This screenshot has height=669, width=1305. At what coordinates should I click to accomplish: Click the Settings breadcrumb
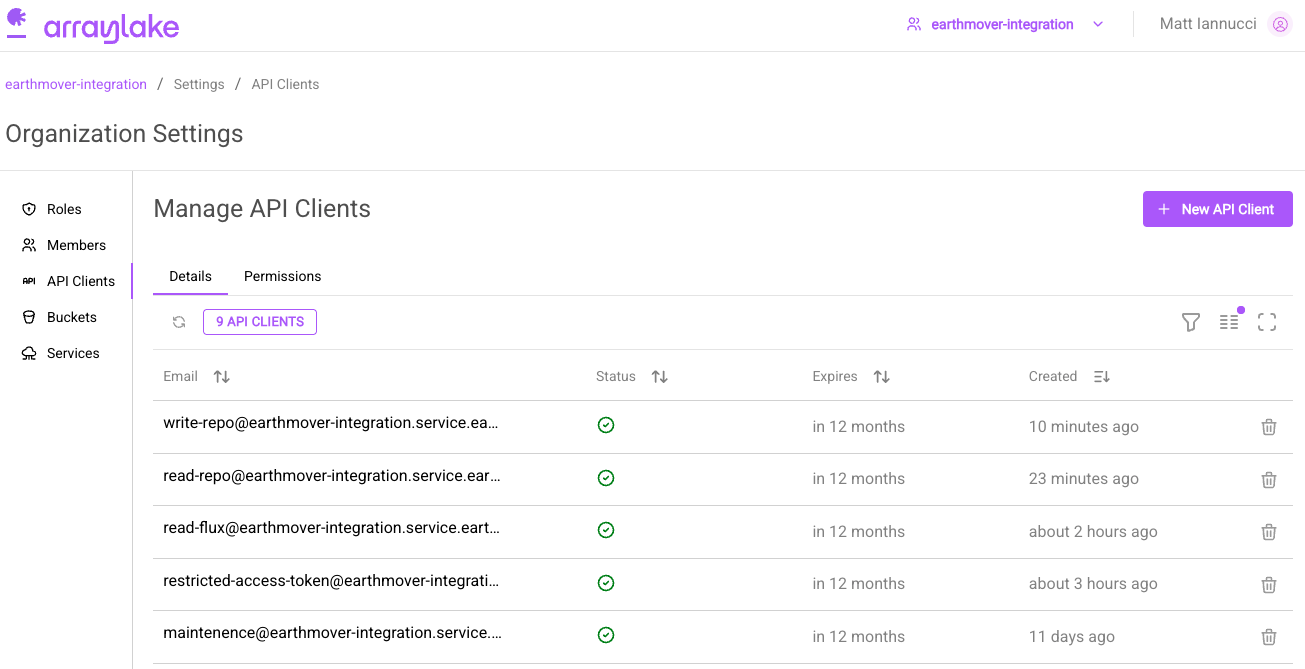click(199, 84)
